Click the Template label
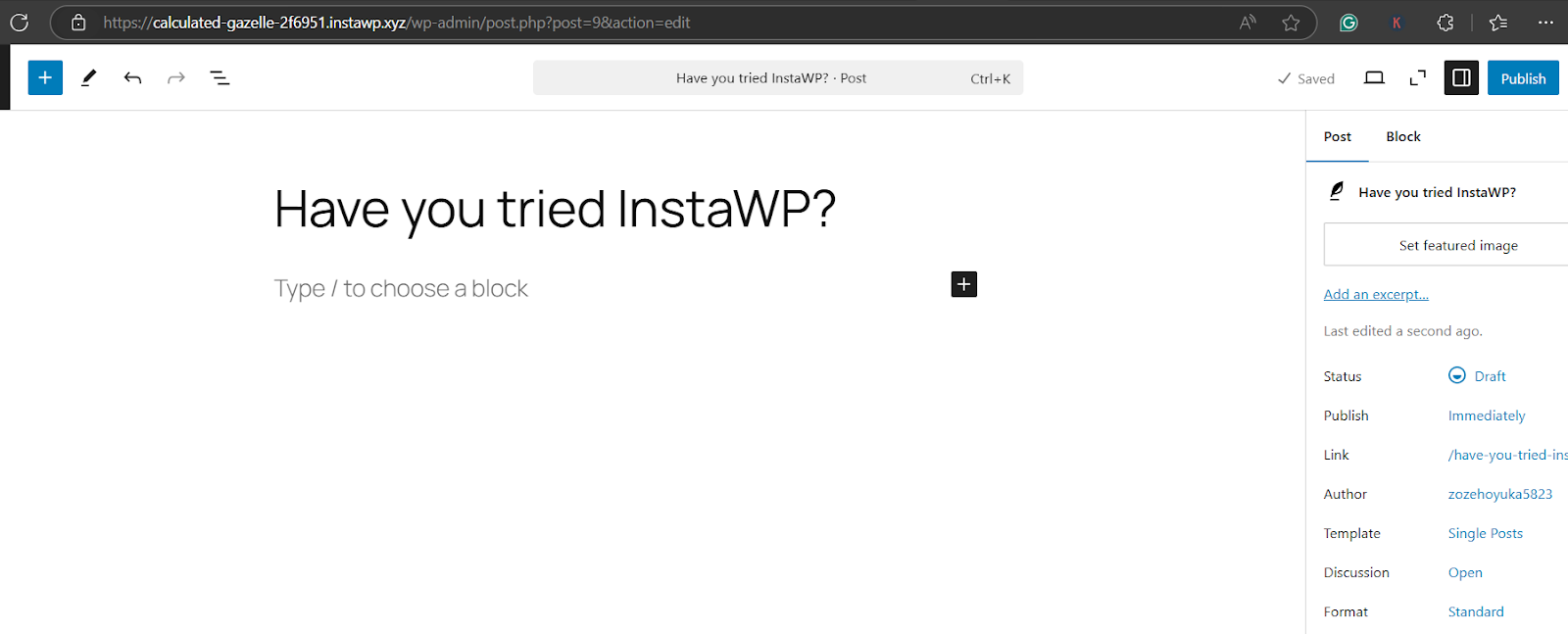The height and width of the screenshot is (634, 1568). click(x=1351, y=533)
